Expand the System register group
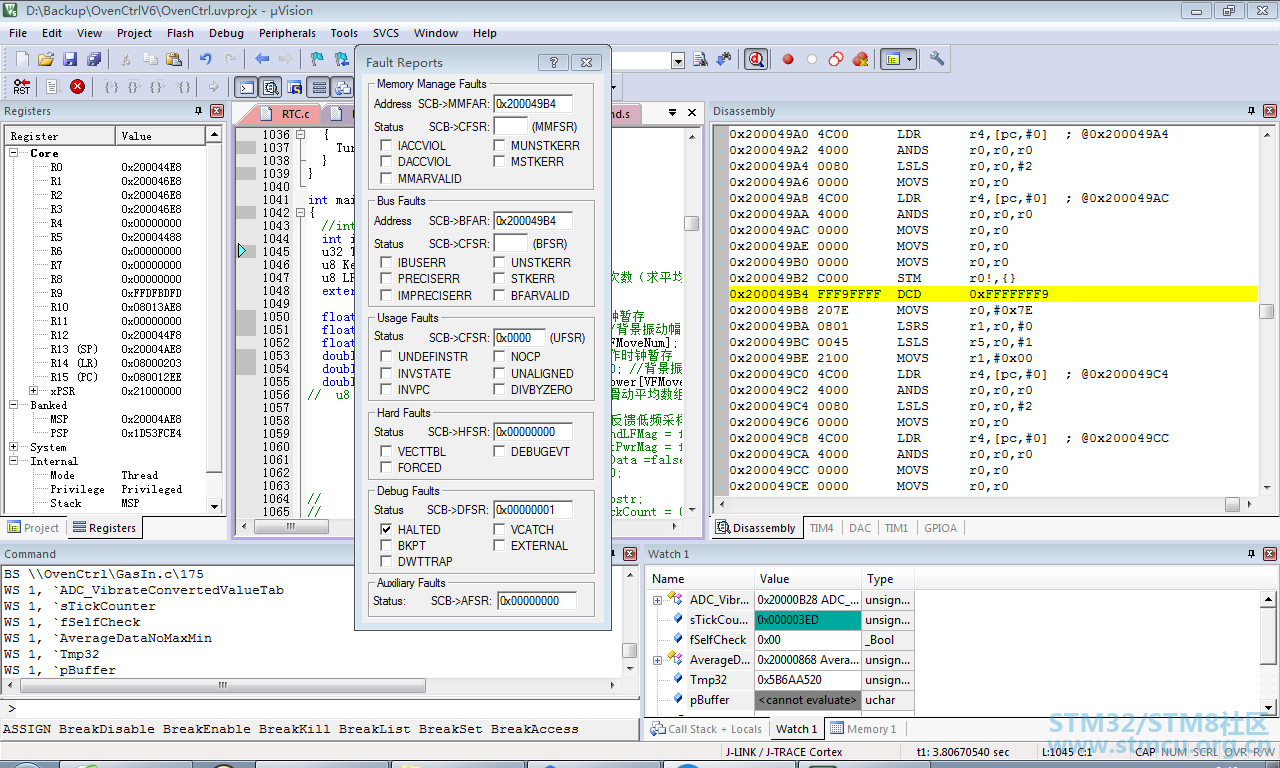Image resolution: width=1280 pixels, height=768 pixels. click(x=14, y=447)
